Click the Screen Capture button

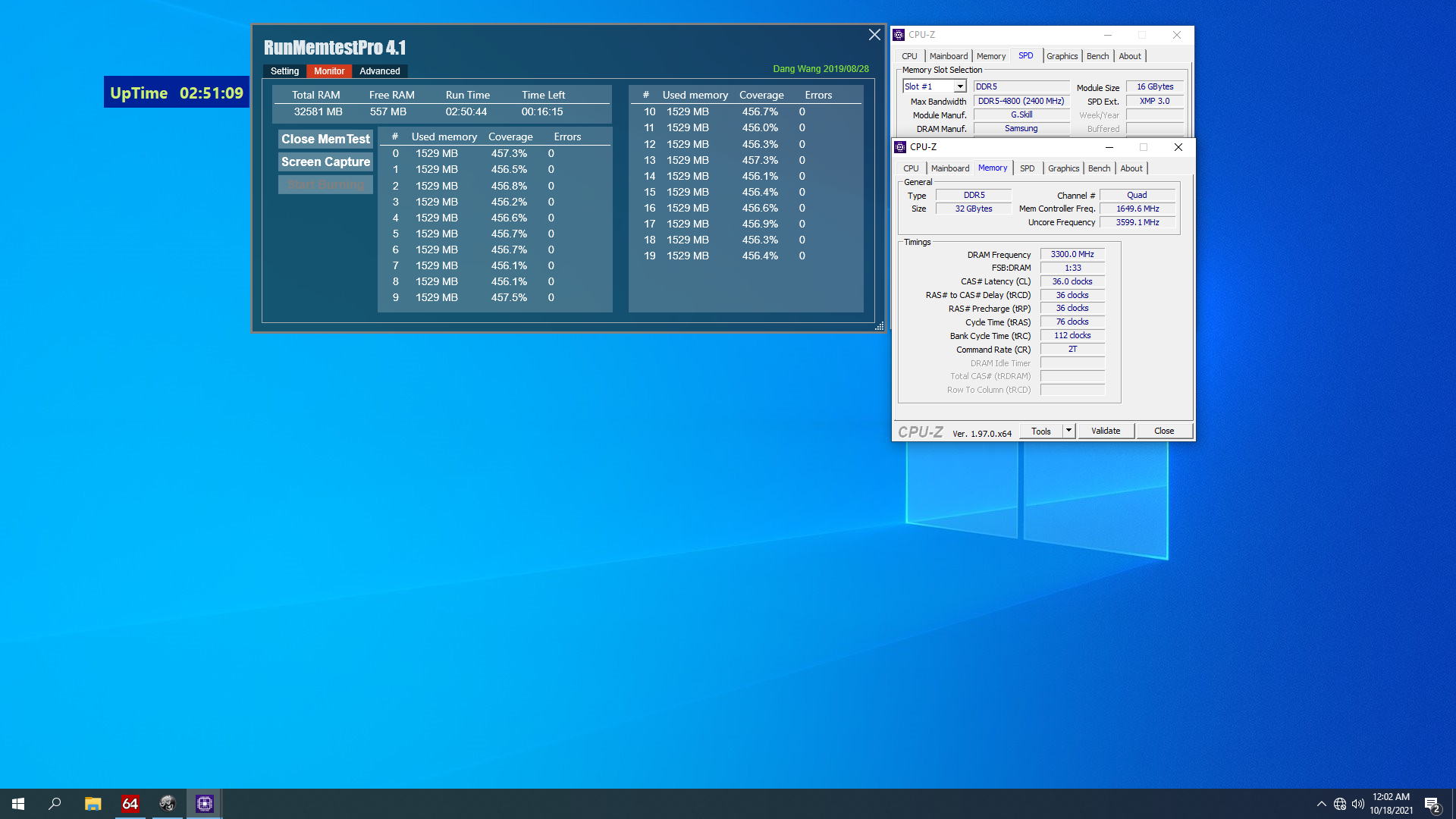click(x=325, y=162)
